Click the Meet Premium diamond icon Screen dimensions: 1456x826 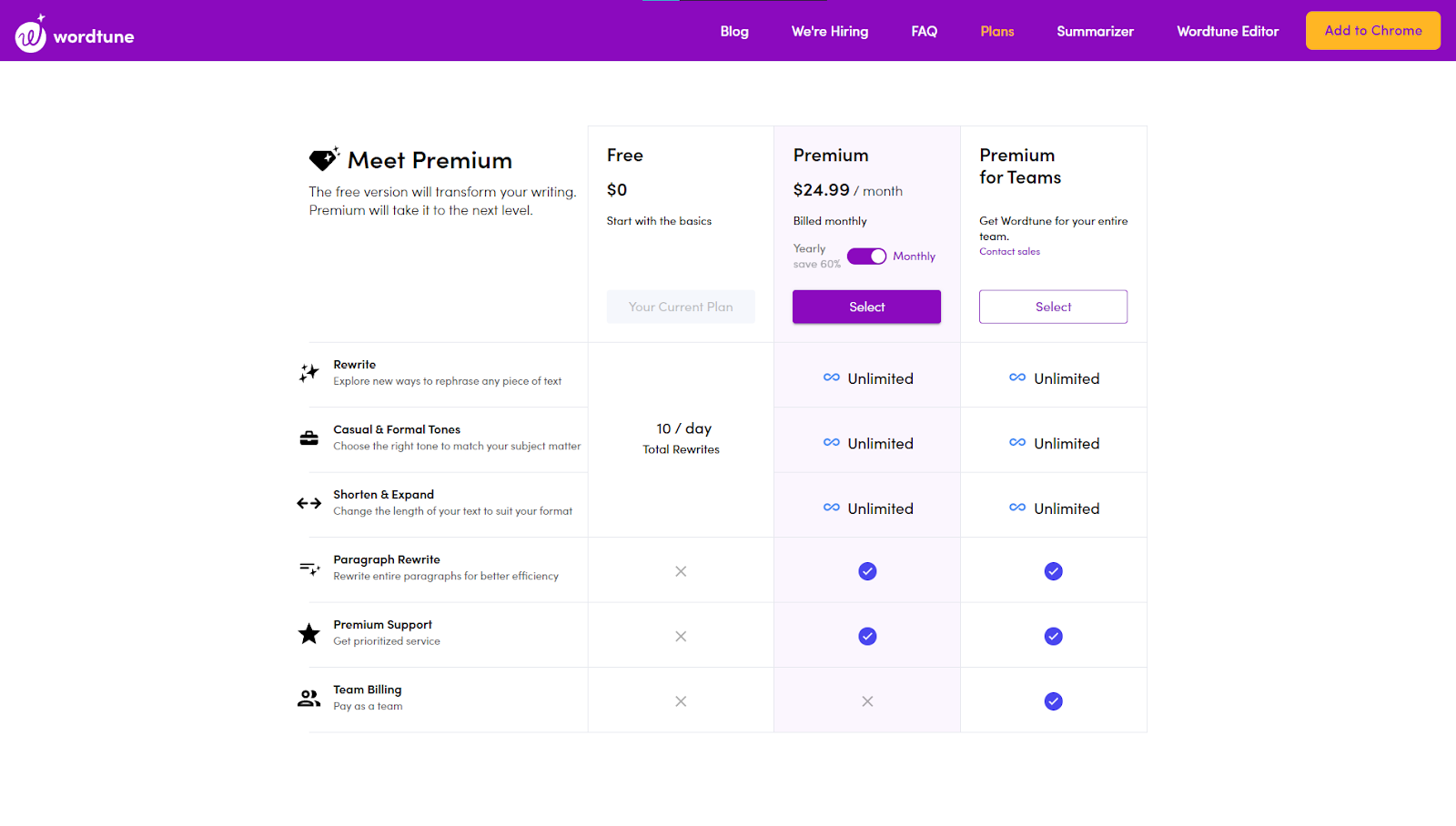tap(324, 159)
